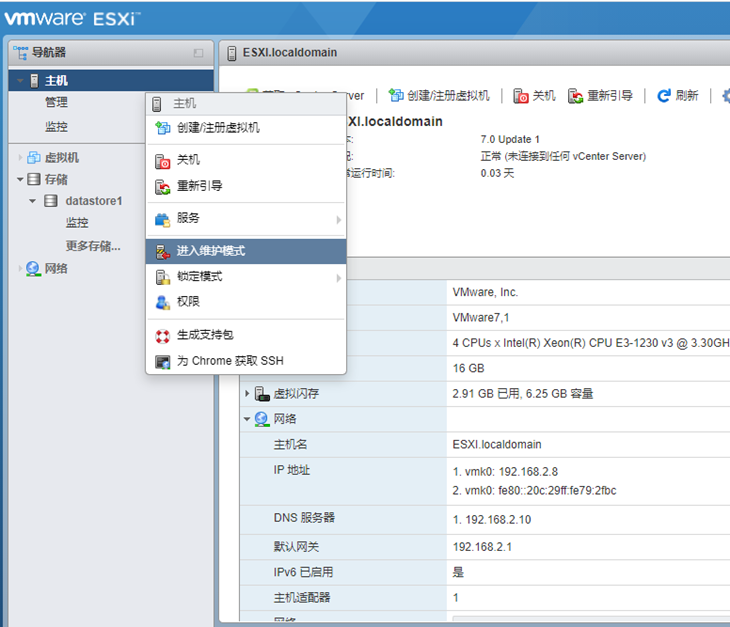Open the 服务 submenu arrow
The height and width of the screenshot is (627, 730).
point(339,220)
